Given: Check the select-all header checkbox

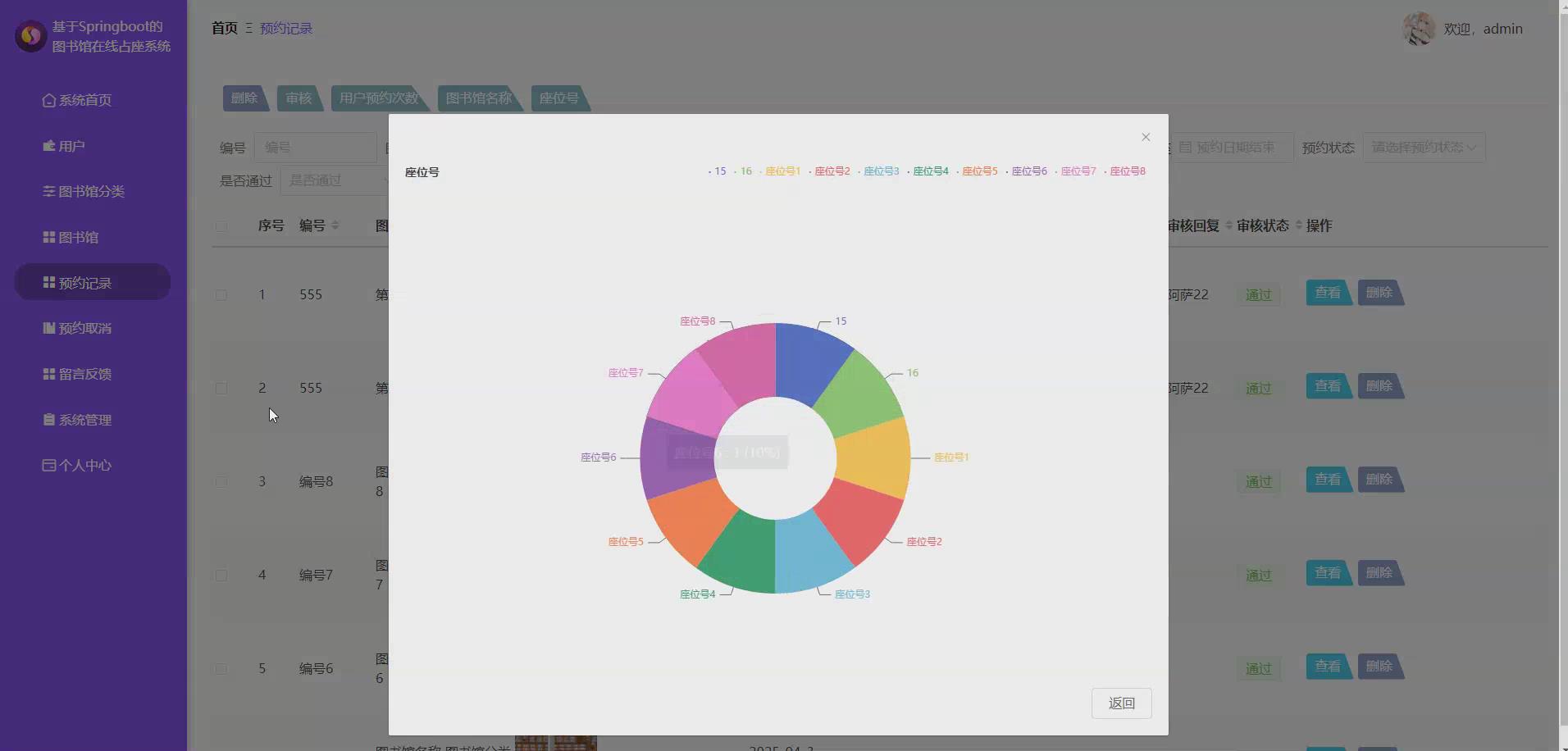Looking at the screenshot, I should pyautogui.click(x=221, y=225).
